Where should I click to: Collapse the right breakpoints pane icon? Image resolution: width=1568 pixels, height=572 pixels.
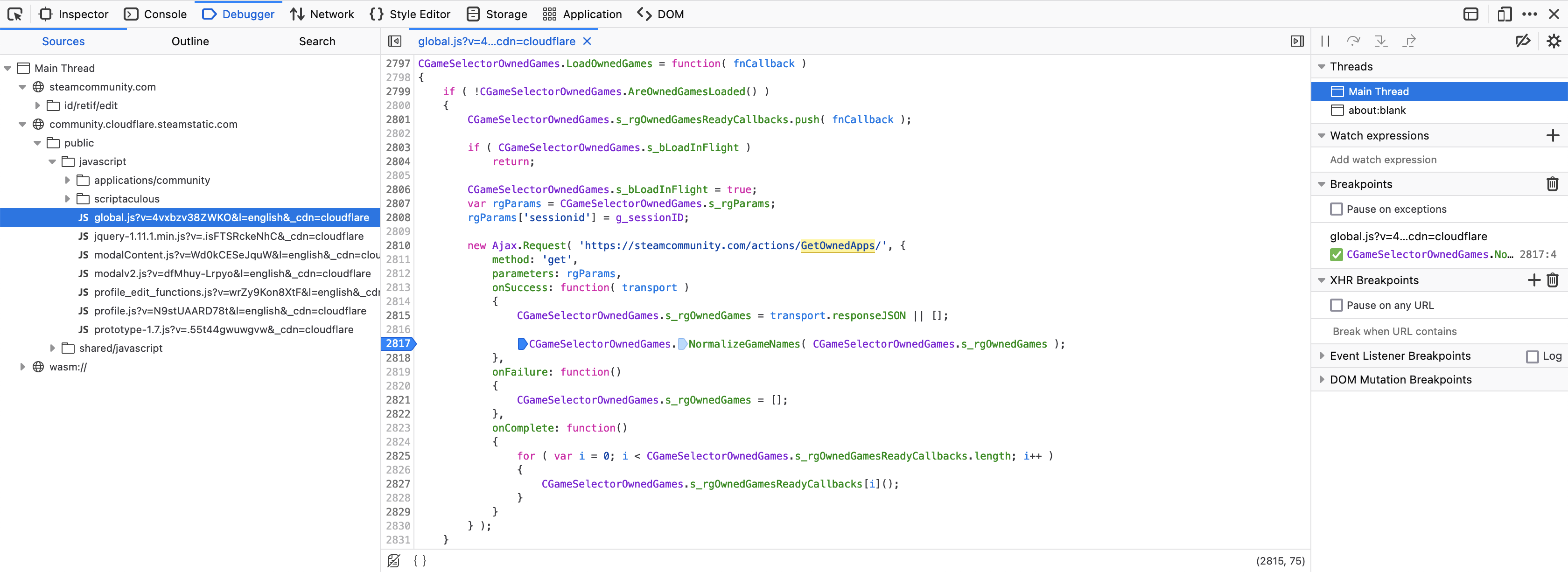[1297, 42]
